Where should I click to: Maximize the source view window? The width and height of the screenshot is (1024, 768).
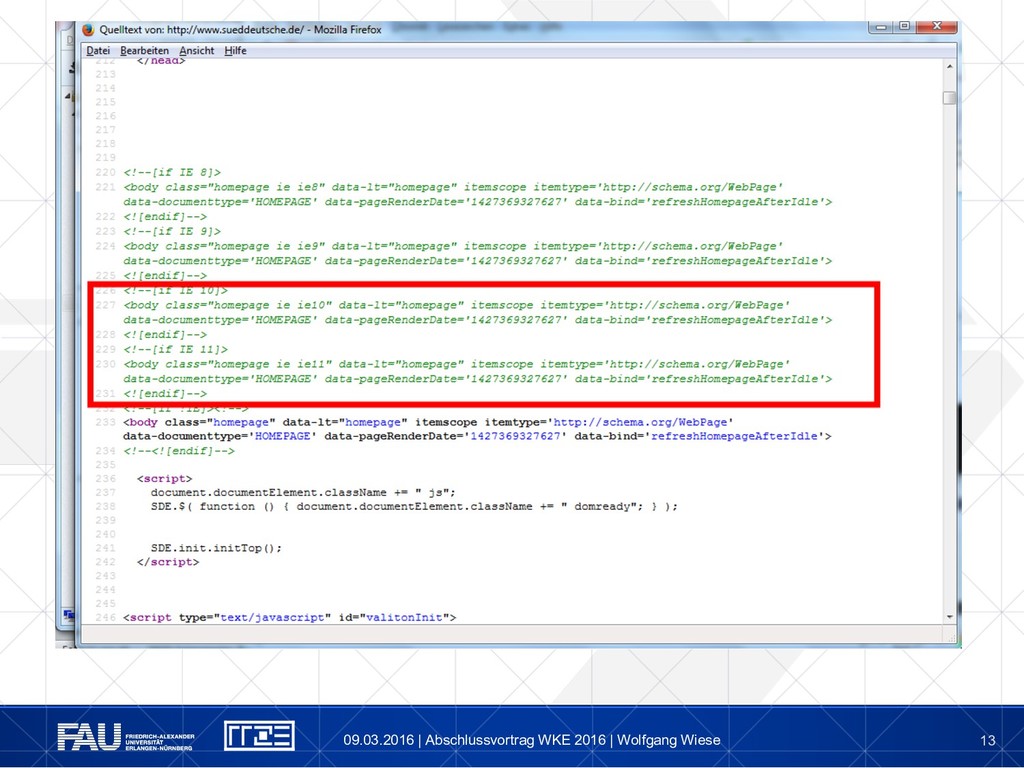(x=904, y=27)
